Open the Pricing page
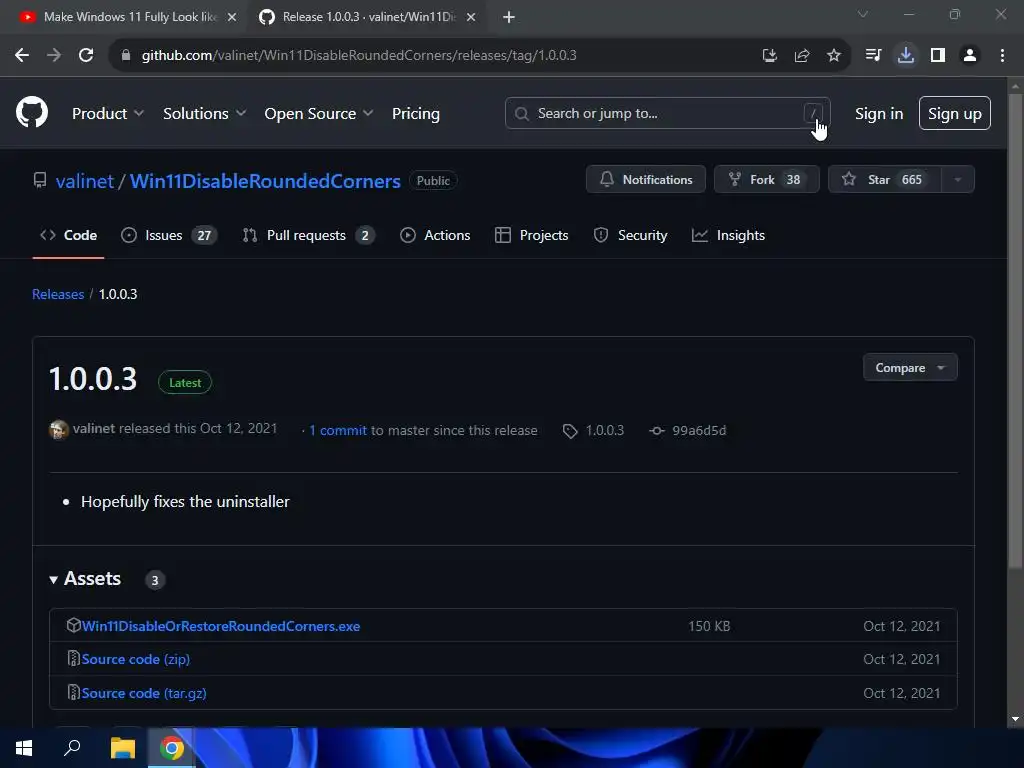The width and height of the screenshot is (1024, 768). [x=416, y=114]
